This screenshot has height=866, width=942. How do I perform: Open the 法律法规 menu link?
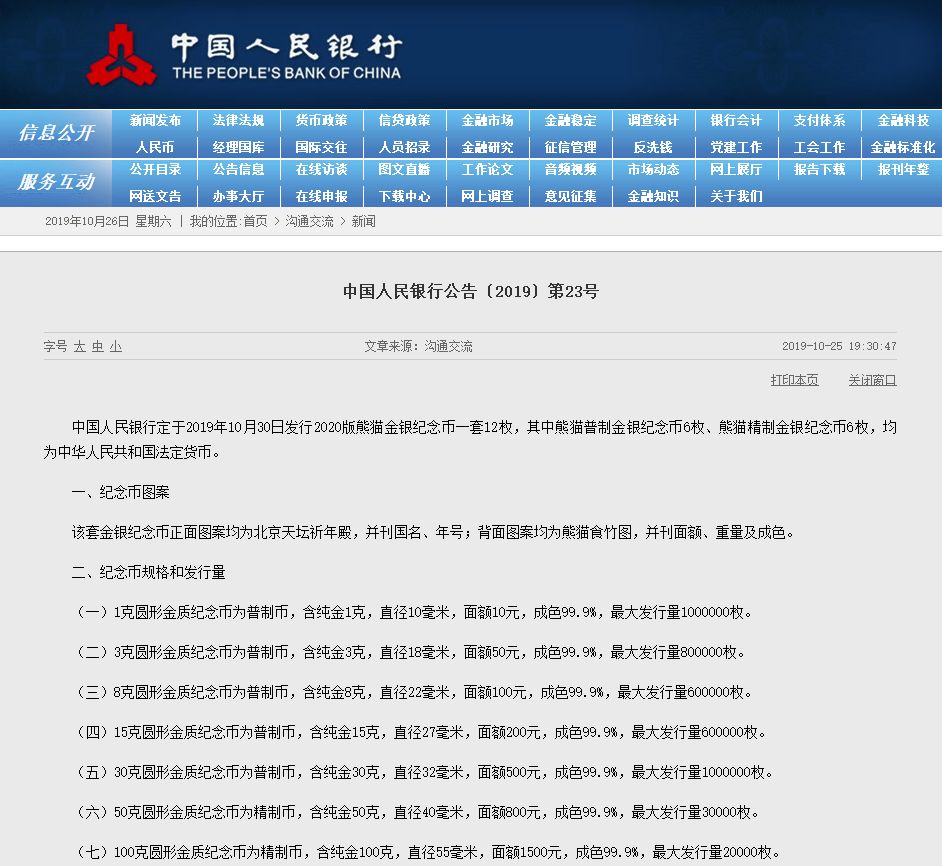tap(238, 121)
